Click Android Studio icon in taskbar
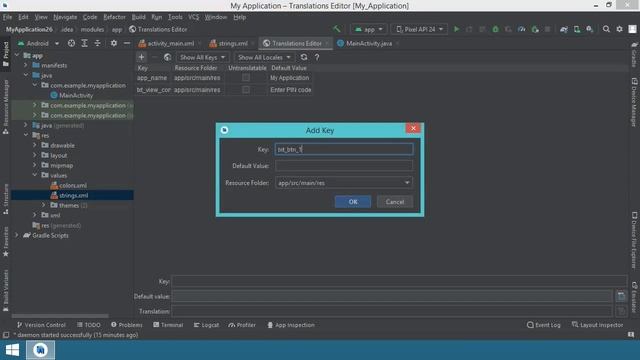Image resolution: width=640 pixels, height=360 pixels. pos(40,350)
